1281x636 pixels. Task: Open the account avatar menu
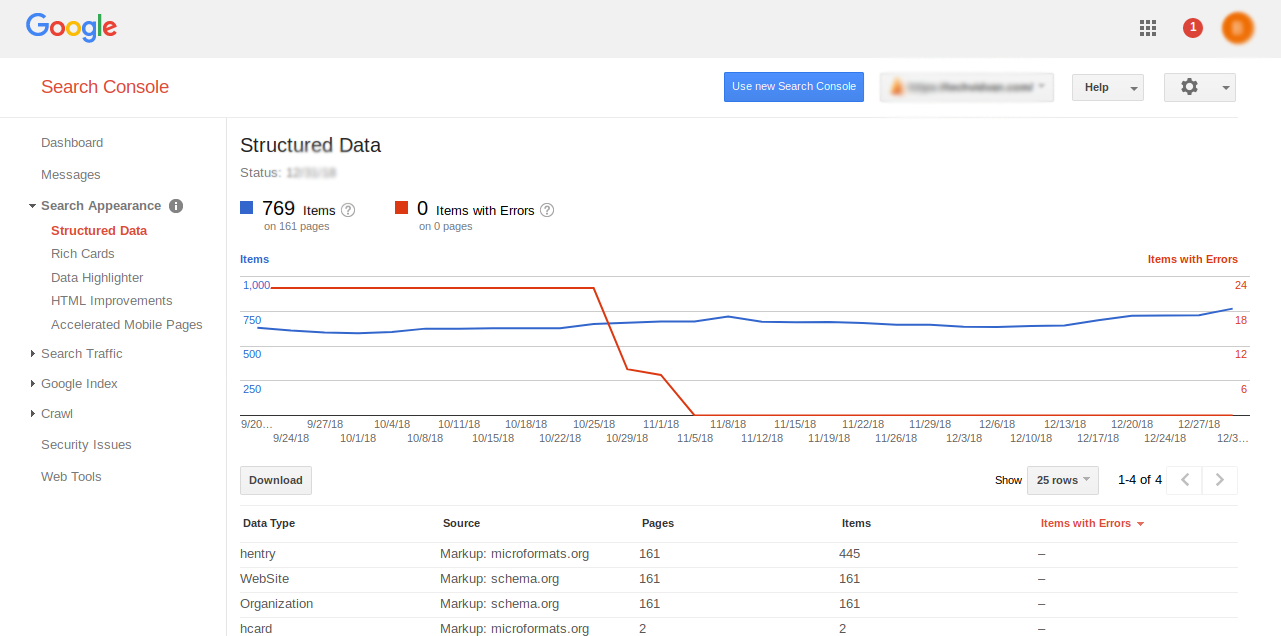click(x=1238, y=28)
